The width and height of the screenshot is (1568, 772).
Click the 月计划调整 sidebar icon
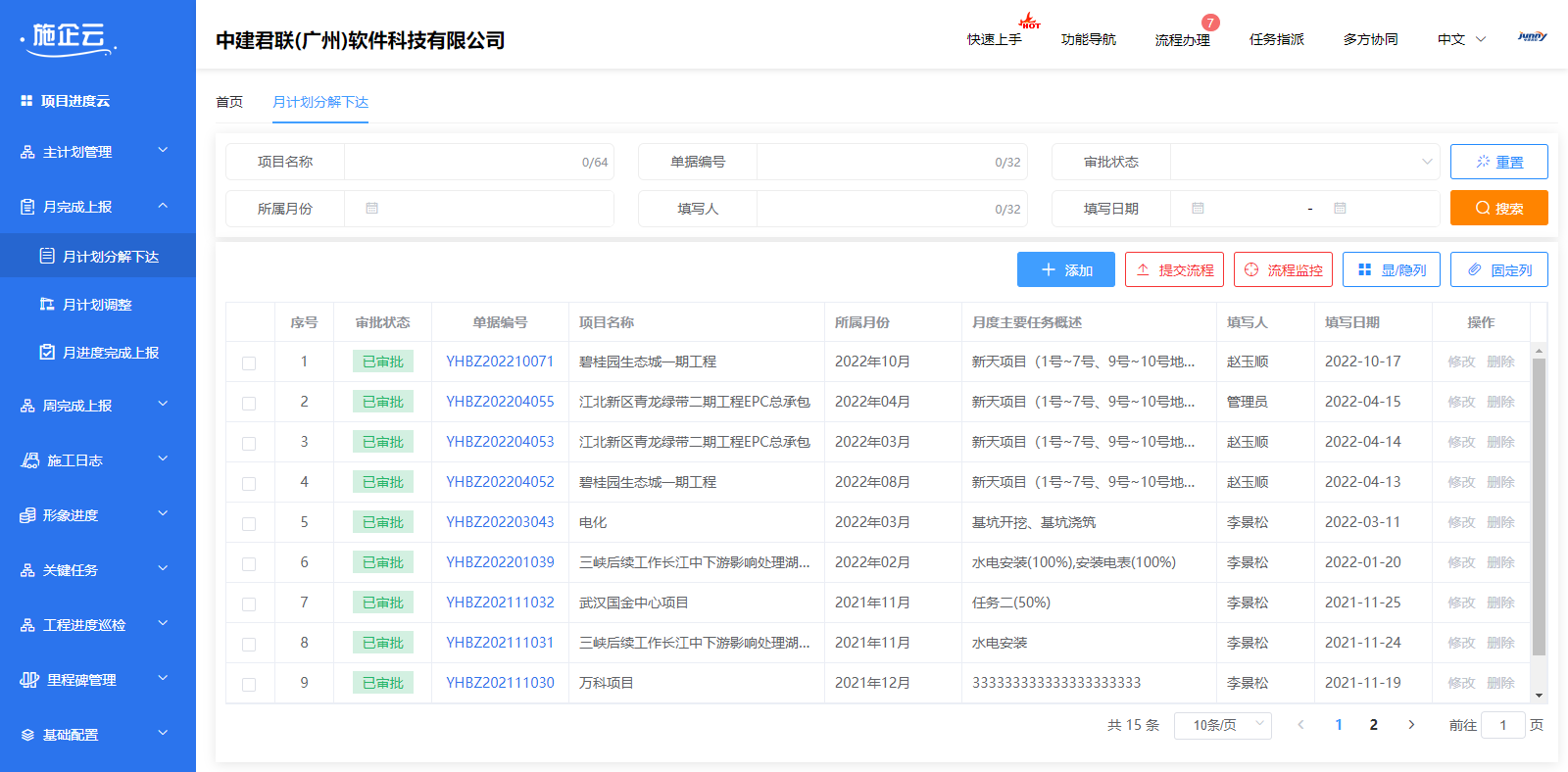pyautogui.click(x=47, y=304)
